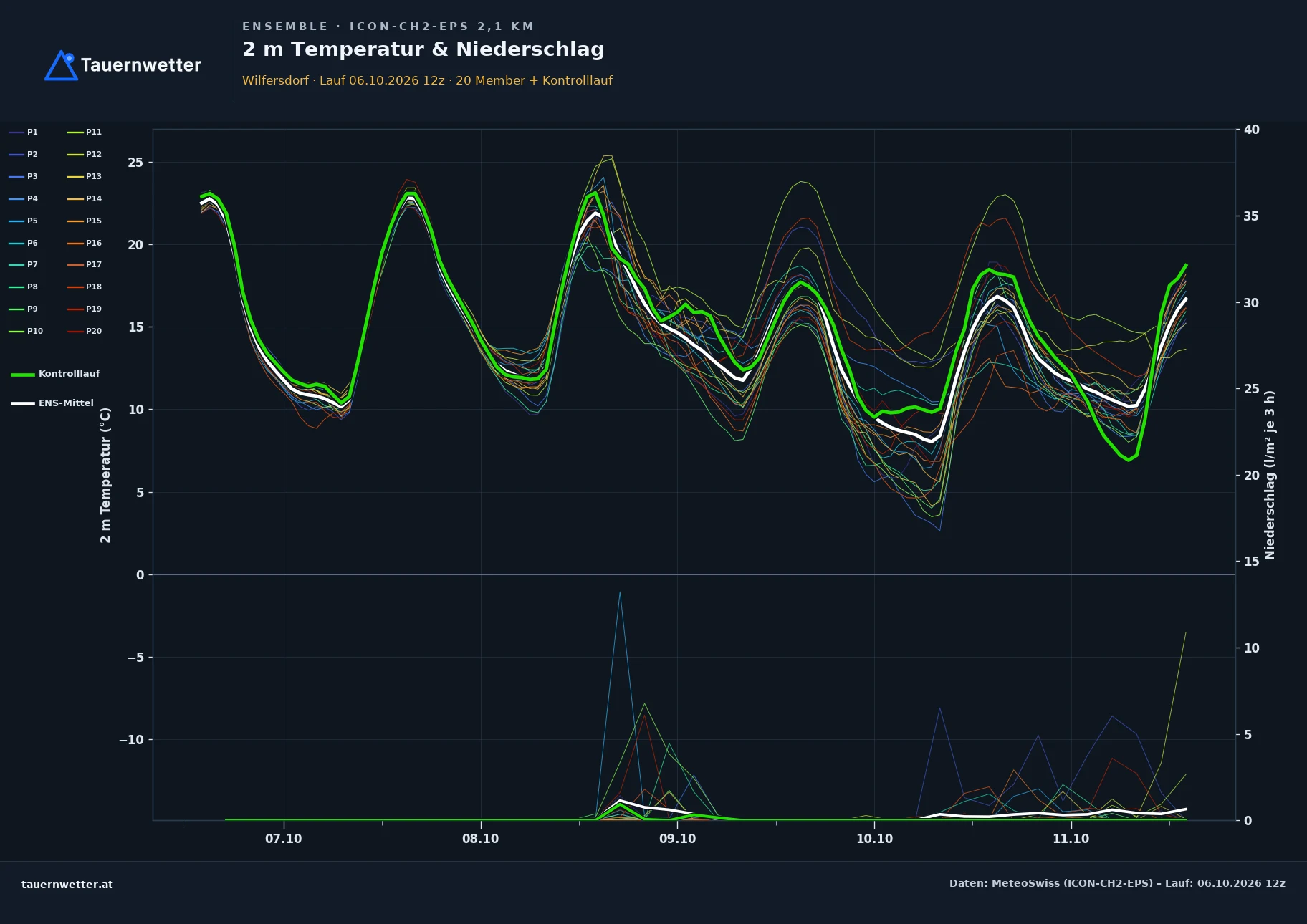
Task: Select the P6 legend entry
Action: click(x=24, y=243)
